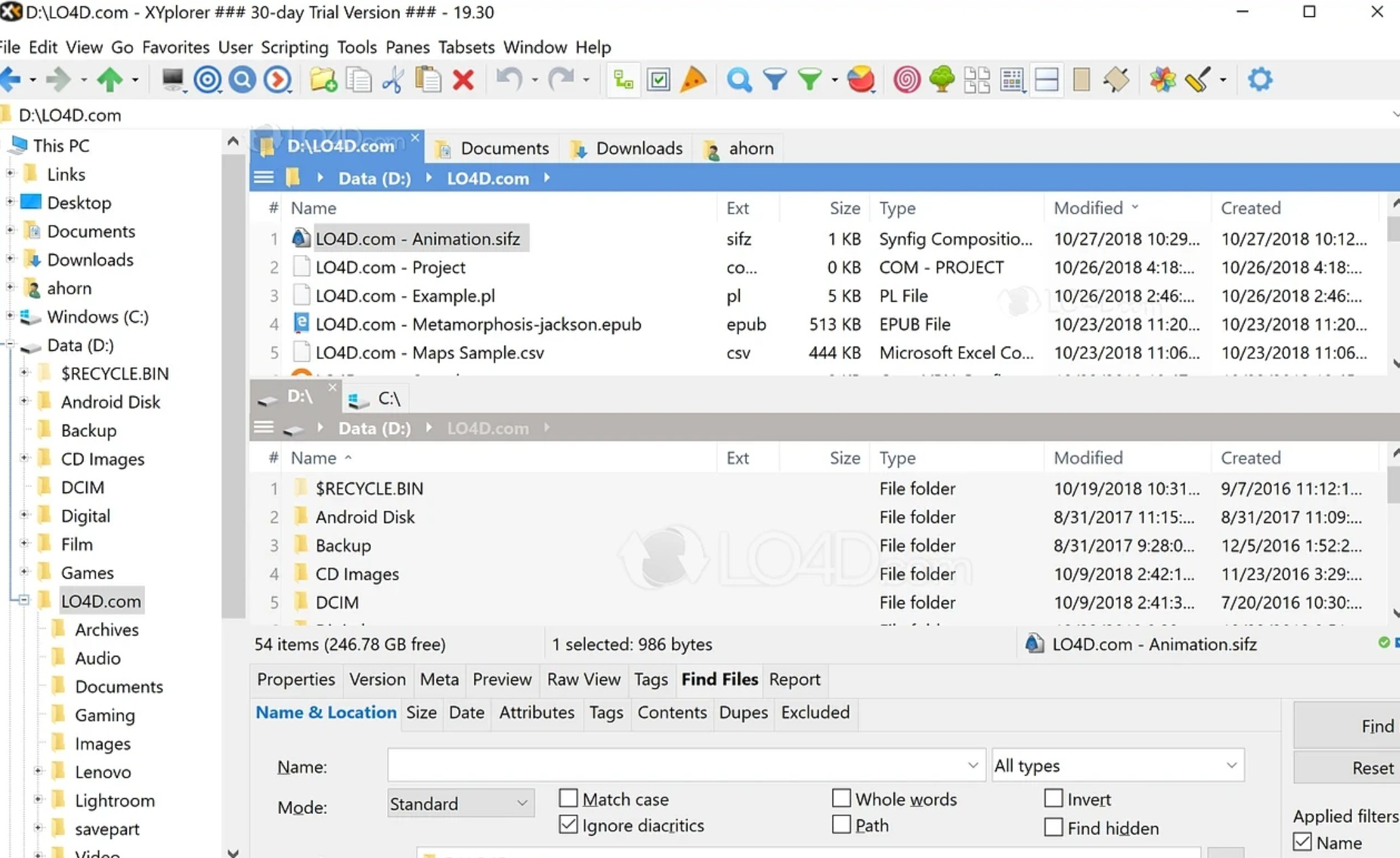Viewport: 1400px width, 858px height.
Task: Click the Selection checkbox toolbar icon
Action: [x=658, y=79]
